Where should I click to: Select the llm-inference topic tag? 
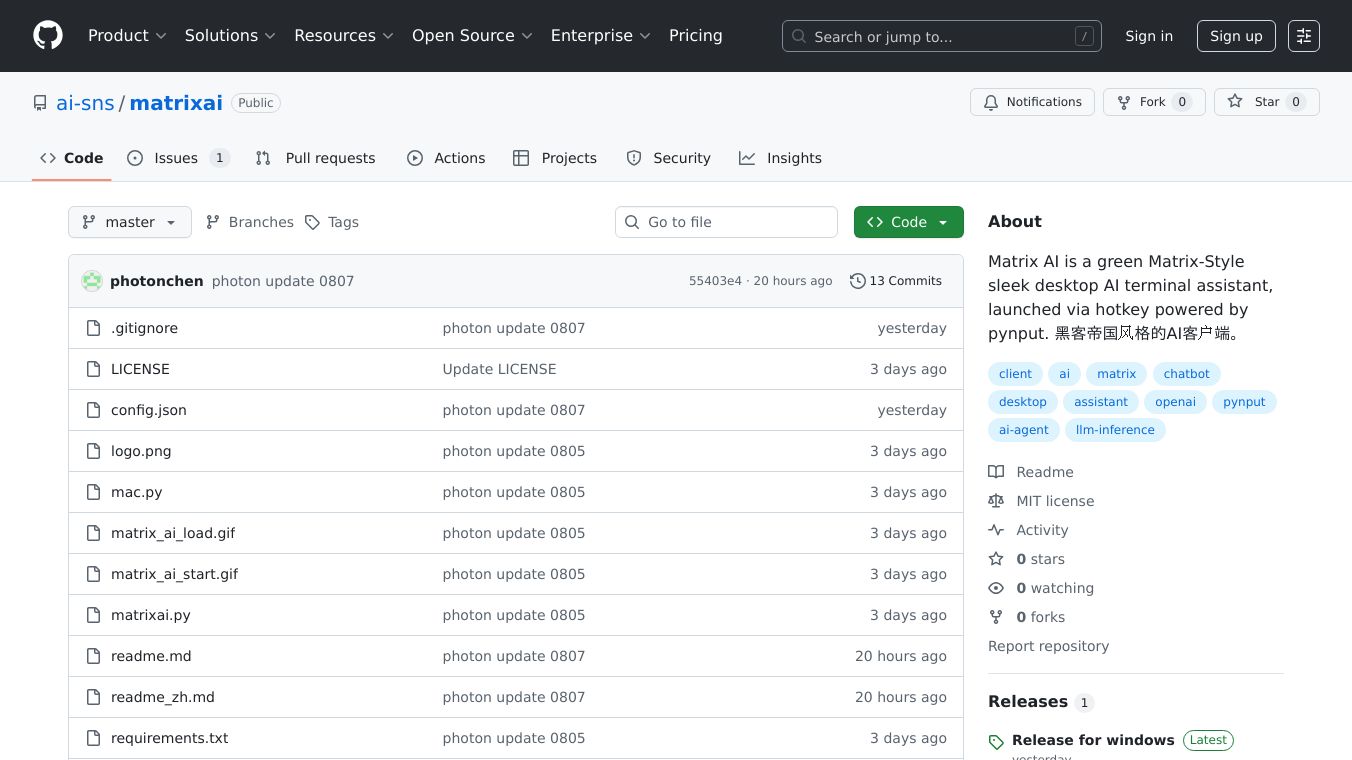(1114, 430)
